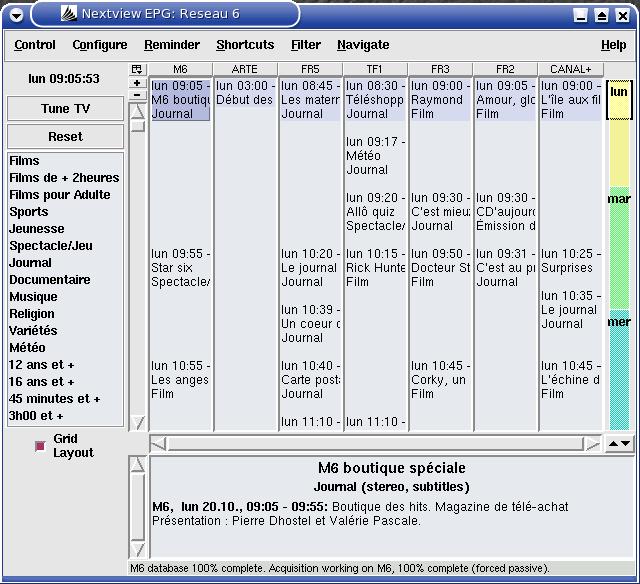
Task: Open the Help menu
Action: 613,45
